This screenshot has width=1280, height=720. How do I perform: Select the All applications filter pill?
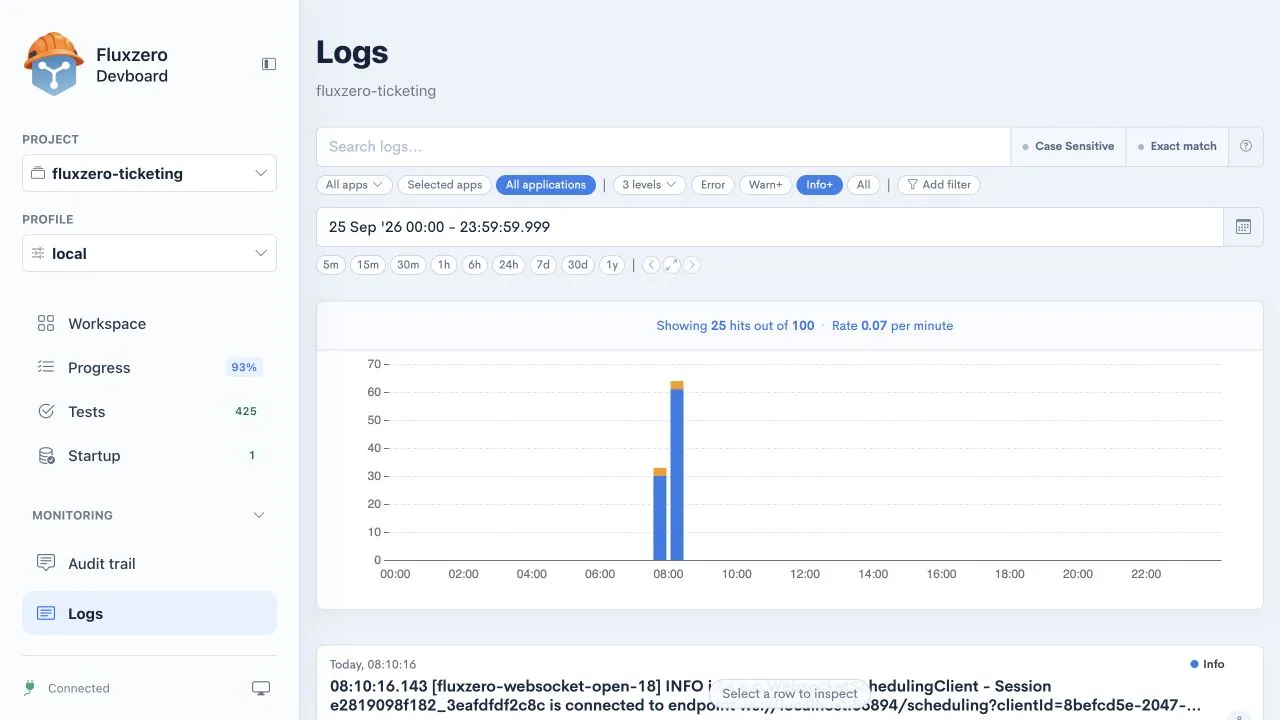tap(546, 185)
